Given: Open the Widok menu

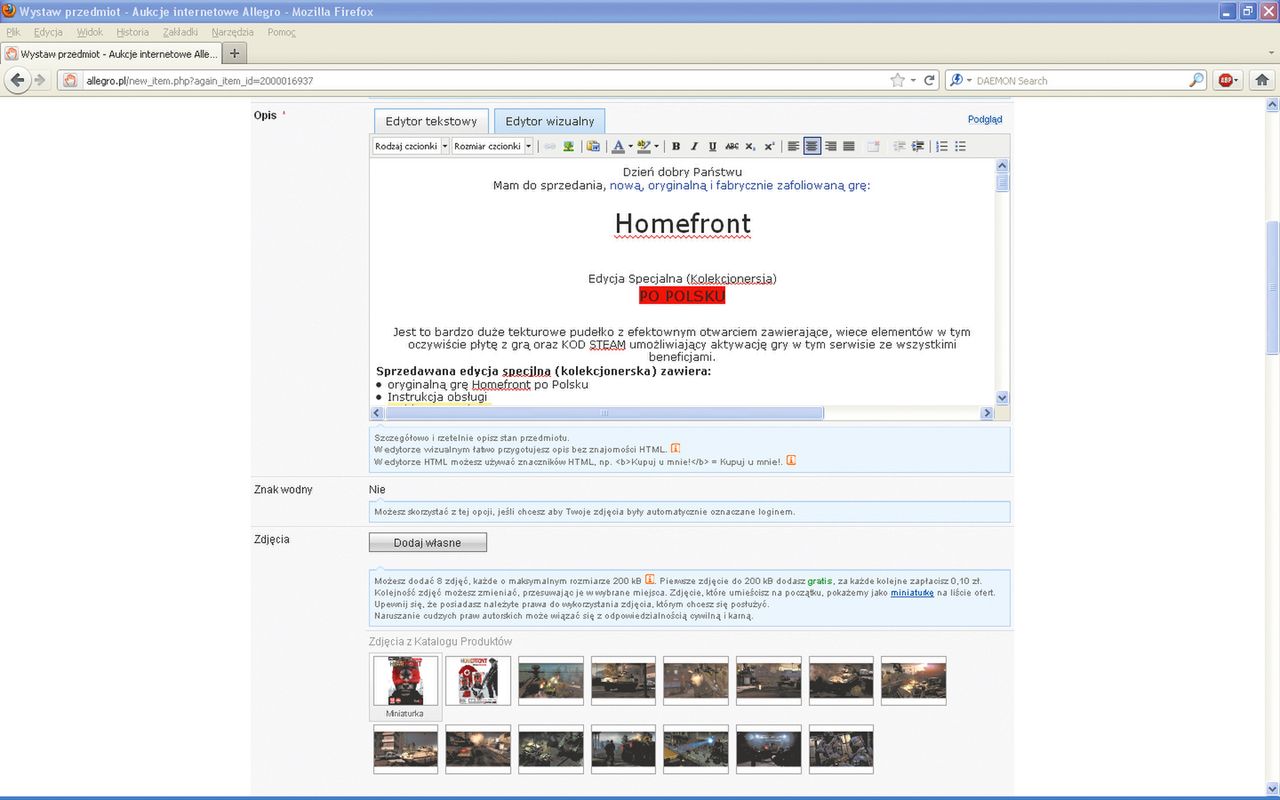Looking at the screenshot, I should coord(90,32).
